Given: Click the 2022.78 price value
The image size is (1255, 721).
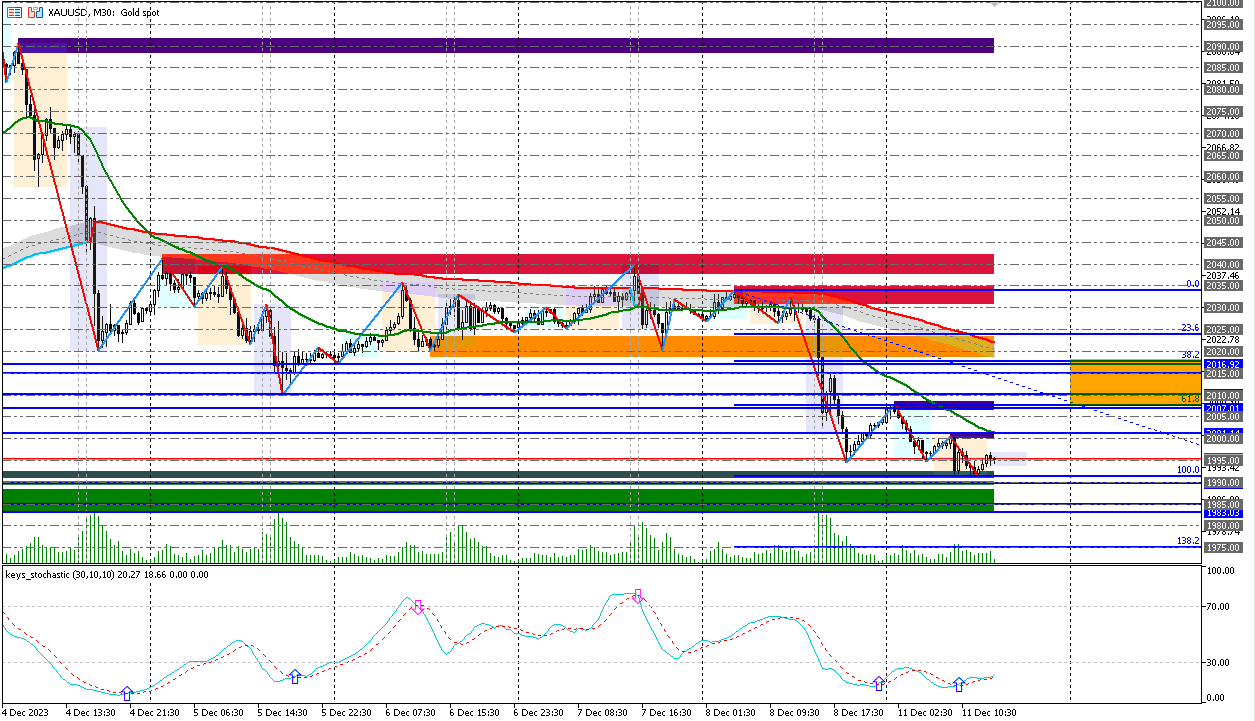Looking at the screenshot, I should pyautogui.click(x=1224, y=340).
